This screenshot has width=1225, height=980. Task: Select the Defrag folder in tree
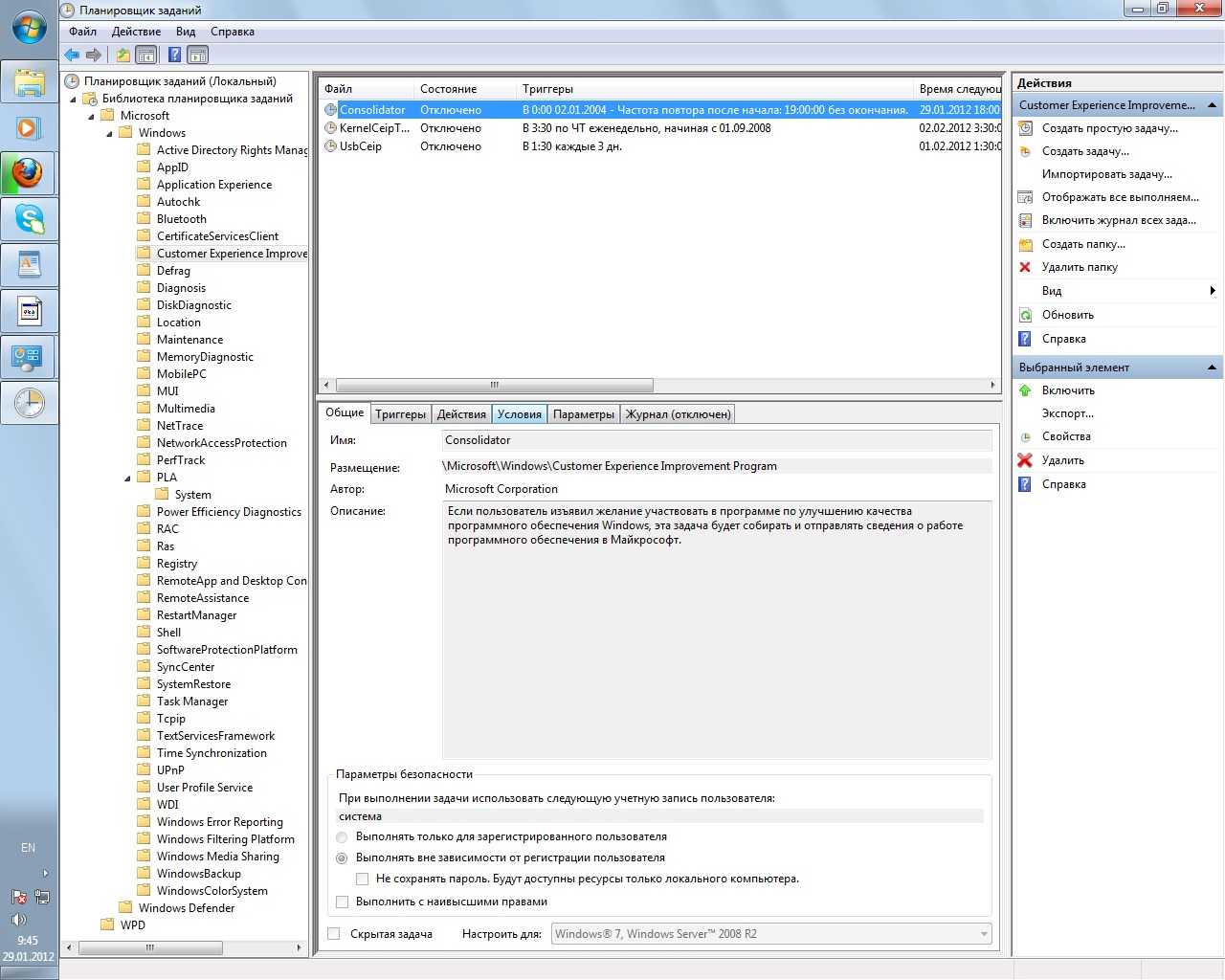(173, 271)
